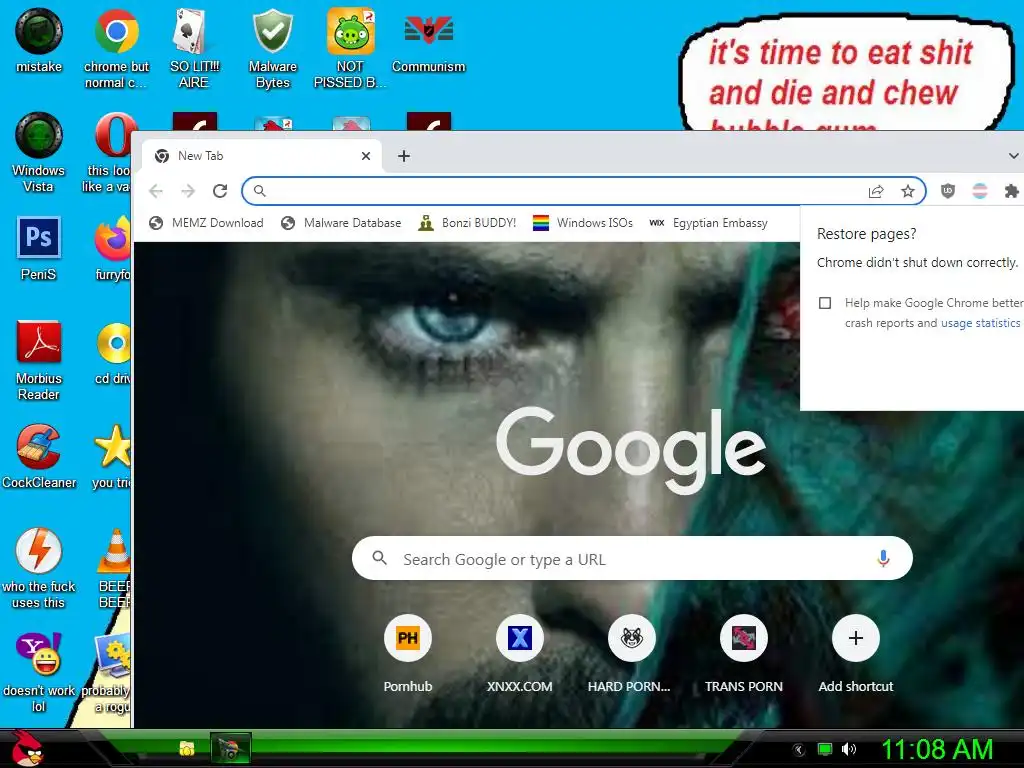Open a new tab with the plus button
The image size is (1024, 768).
tap(404, 155)
